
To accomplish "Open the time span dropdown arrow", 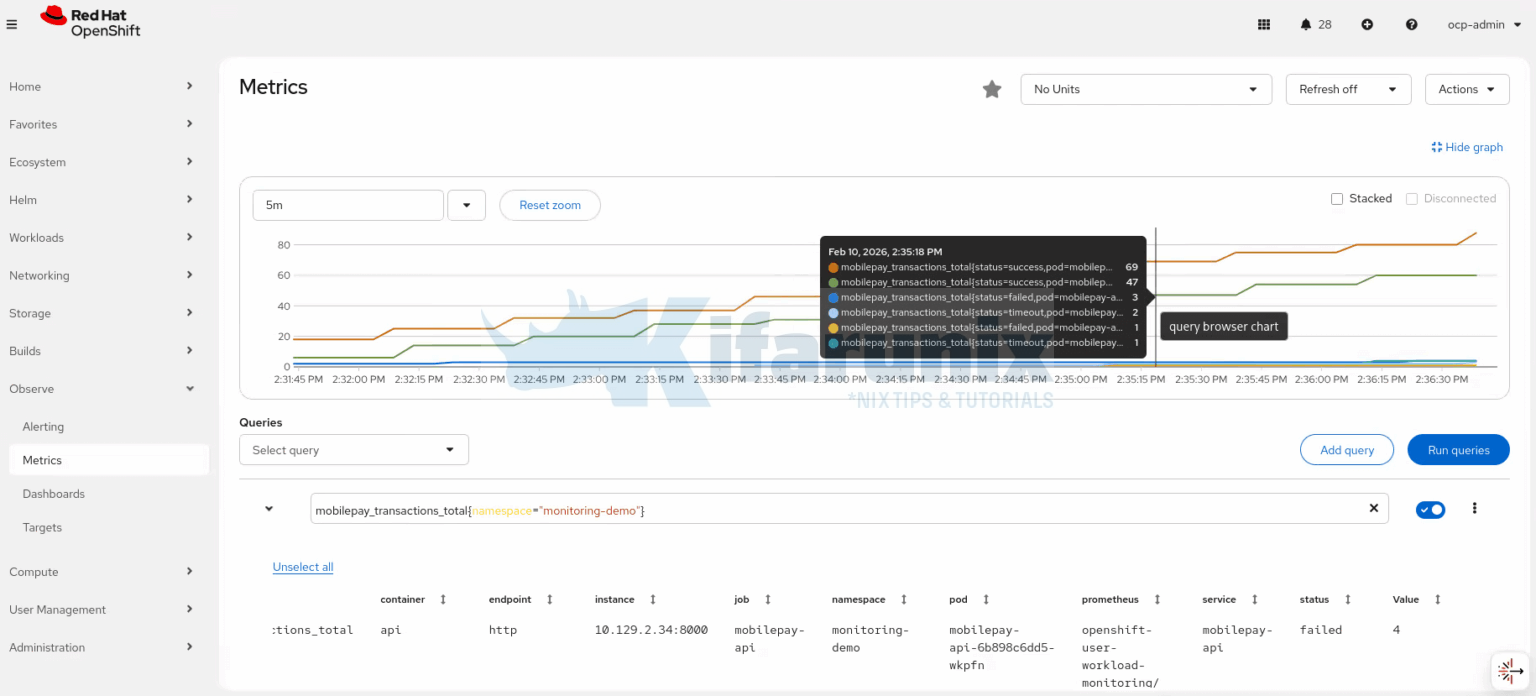I will pos(466,205).
